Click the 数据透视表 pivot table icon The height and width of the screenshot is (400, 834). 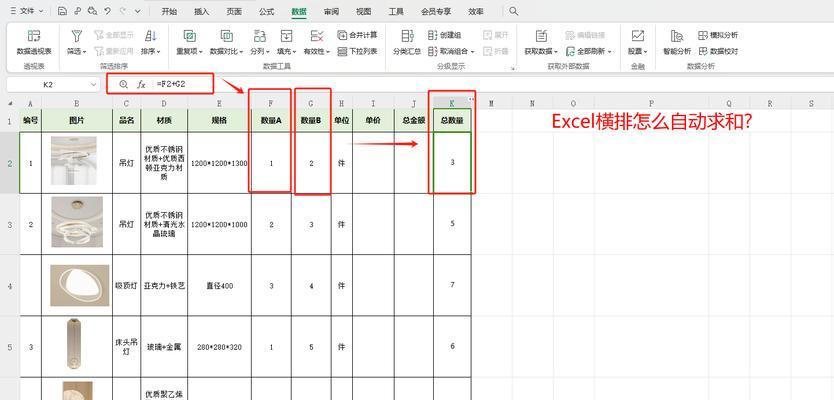[x=34, y=36]
